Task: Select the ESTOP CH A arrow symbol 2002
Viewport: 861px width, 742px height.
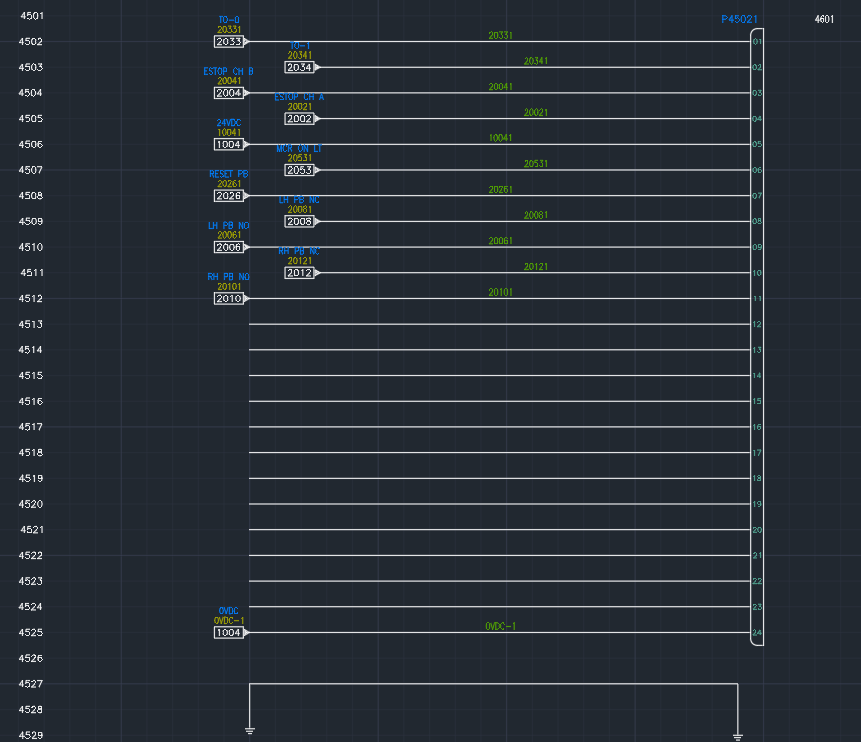Action: 301,118
